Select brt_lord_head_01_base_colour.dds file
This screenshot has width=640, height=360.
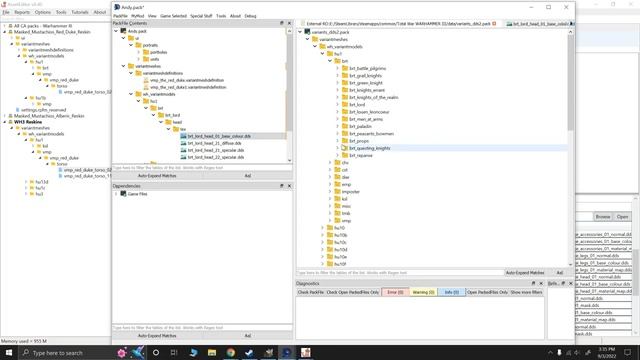click(x=219, y=136)
